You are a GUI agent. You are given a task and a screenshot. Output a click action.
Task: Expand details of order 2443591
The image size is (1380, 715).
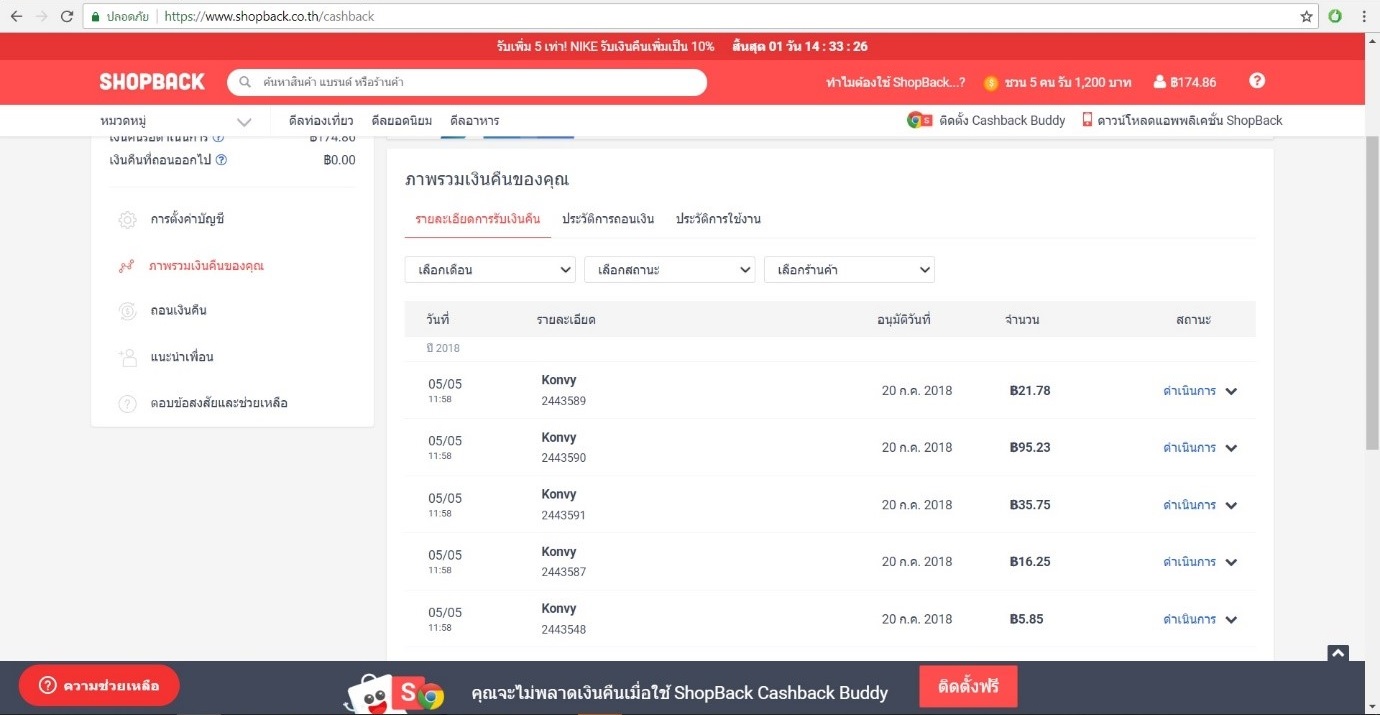1231,505
